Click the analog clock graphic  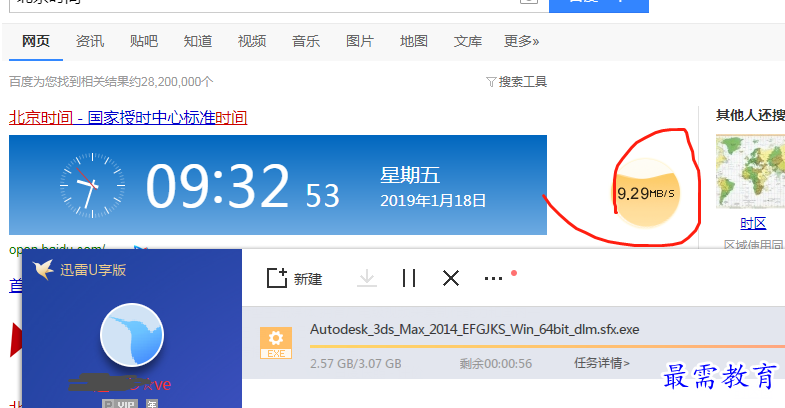(92, 185)
